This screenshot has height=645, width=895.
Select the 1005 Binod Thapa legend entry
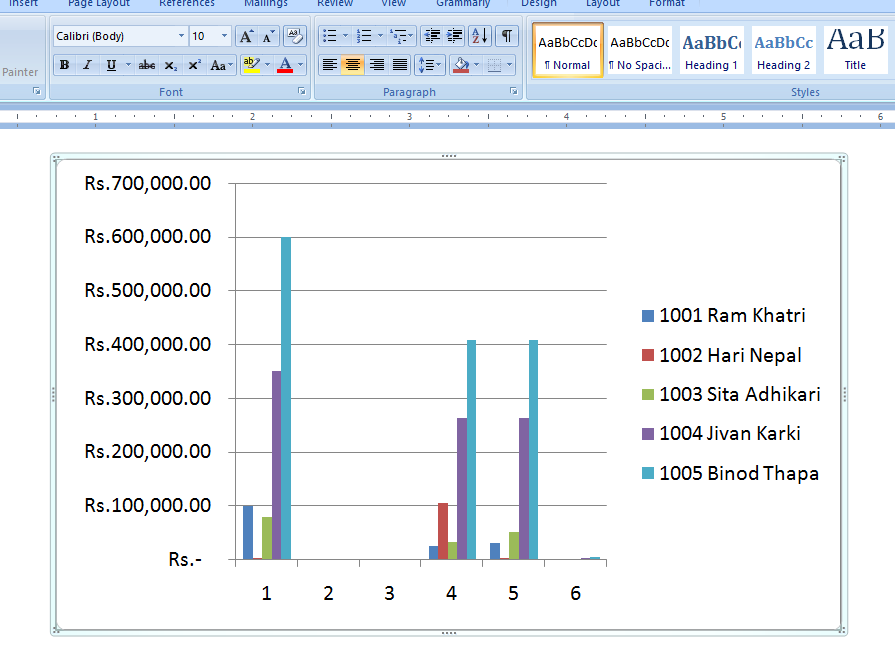coord(730,474)
